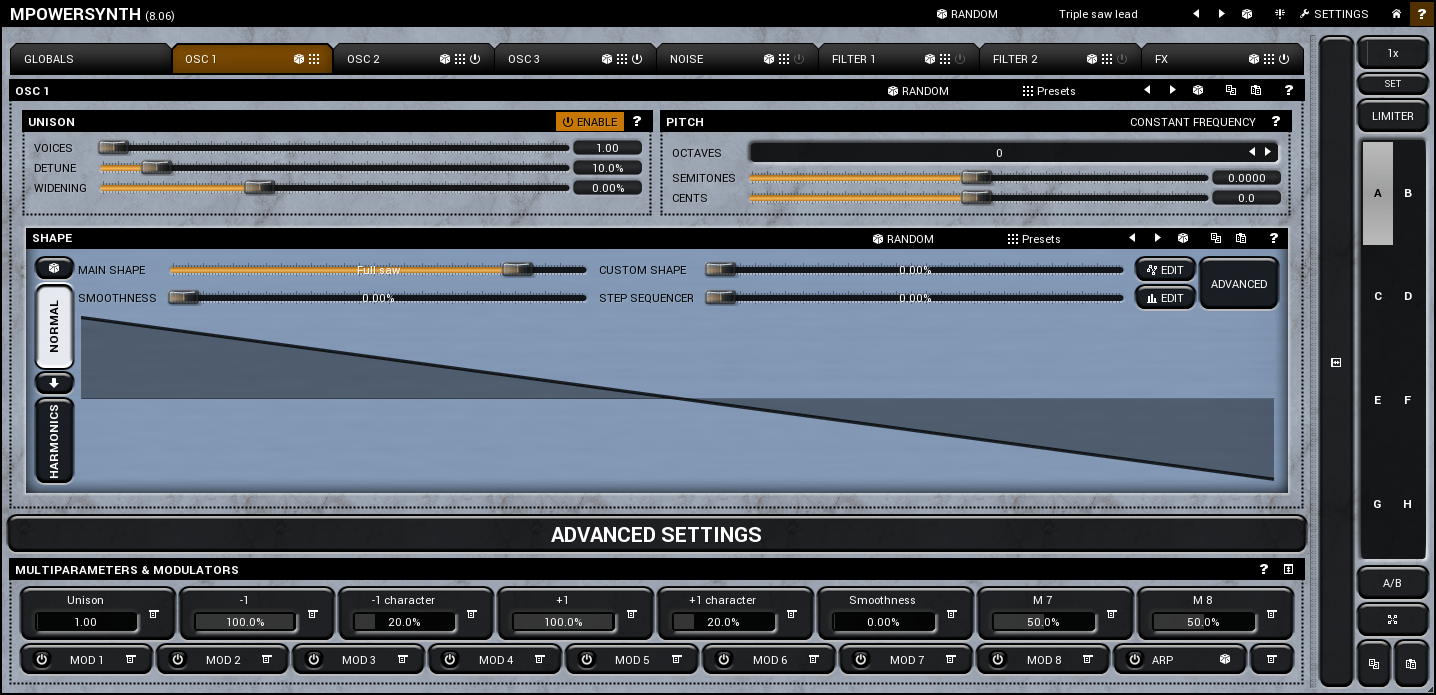This screenshot has width=1436, height=695.
Task: Open FILTER 1 tab presets grid icon
Action: point(945,59)
